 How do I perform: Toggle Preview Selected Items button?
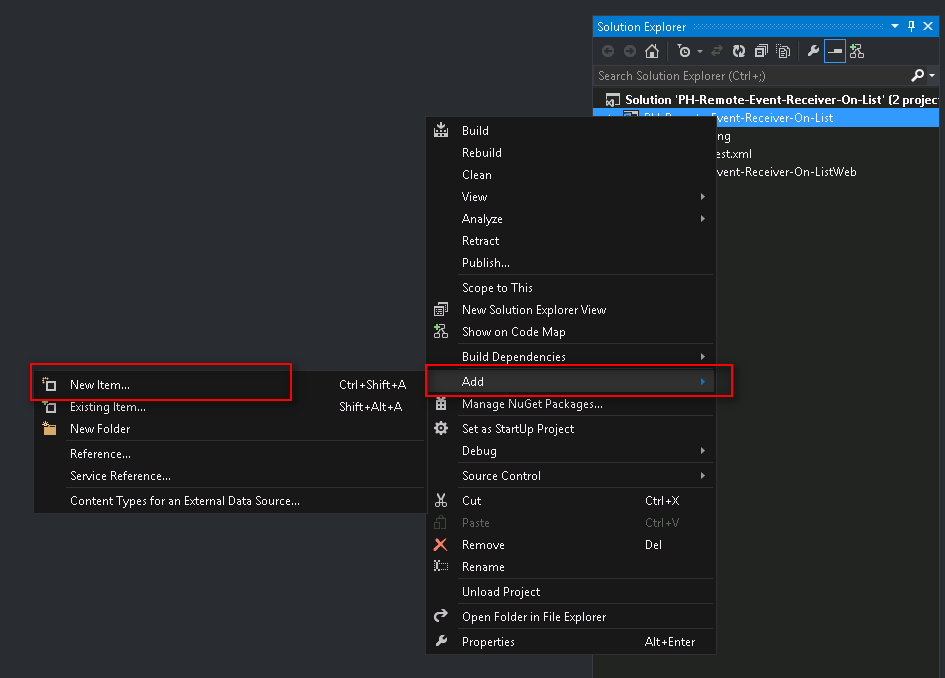[x=835, y=51]
